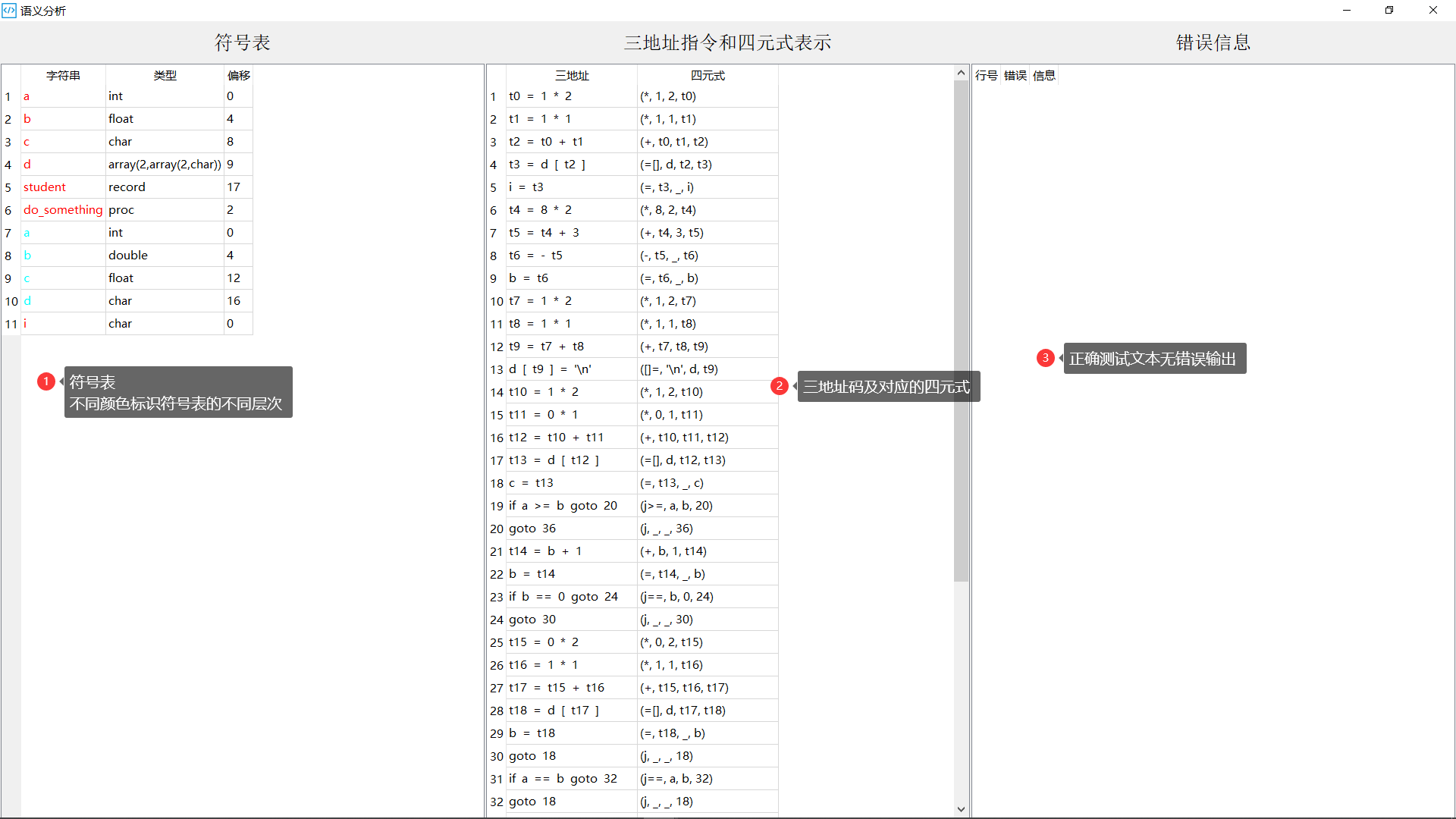The height and width of the screenshot is (819, 1456).
Task: Click the 四元式 column header
Action: pos(708,75)
